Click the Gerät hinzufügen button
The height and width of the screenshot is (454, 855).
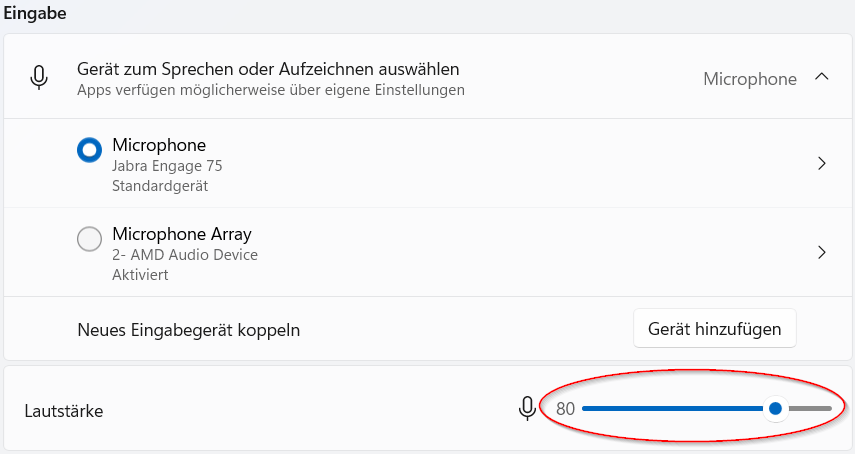(715, 329)
